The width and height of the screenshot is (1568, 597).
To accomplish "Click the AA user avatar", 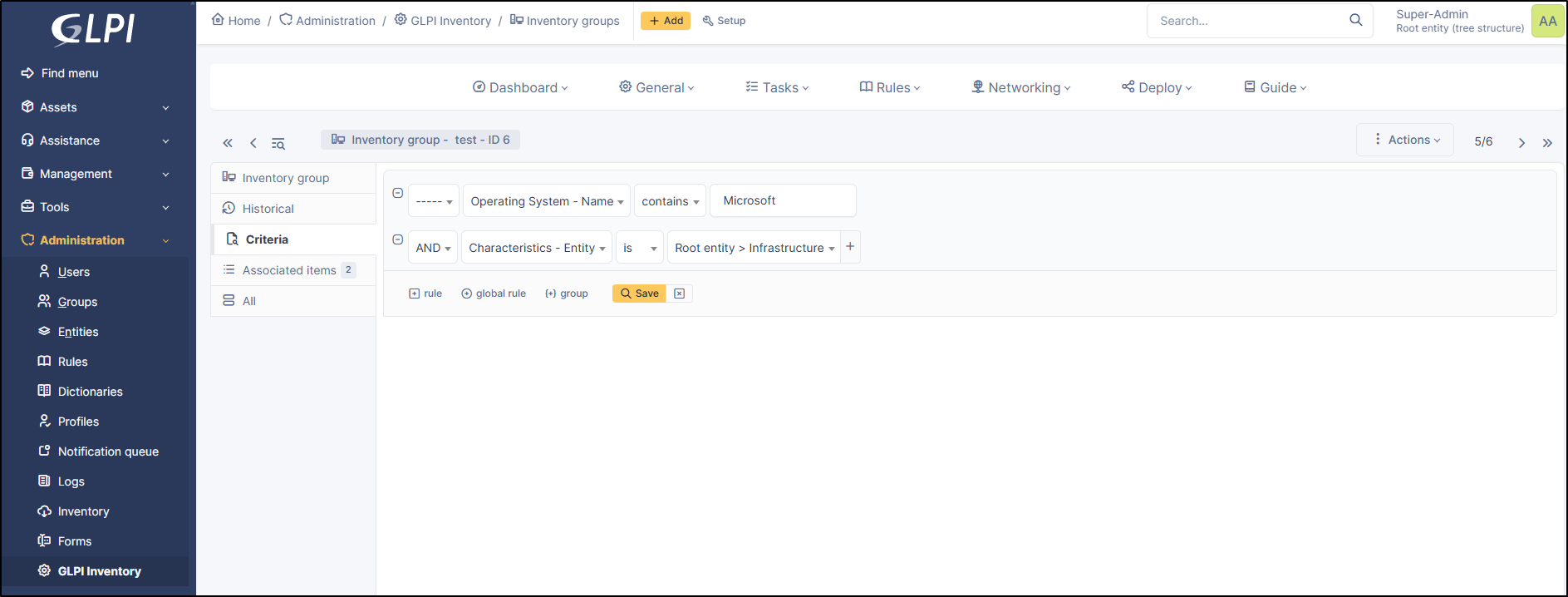I will pyautogui.click(x=1547, y=21).
